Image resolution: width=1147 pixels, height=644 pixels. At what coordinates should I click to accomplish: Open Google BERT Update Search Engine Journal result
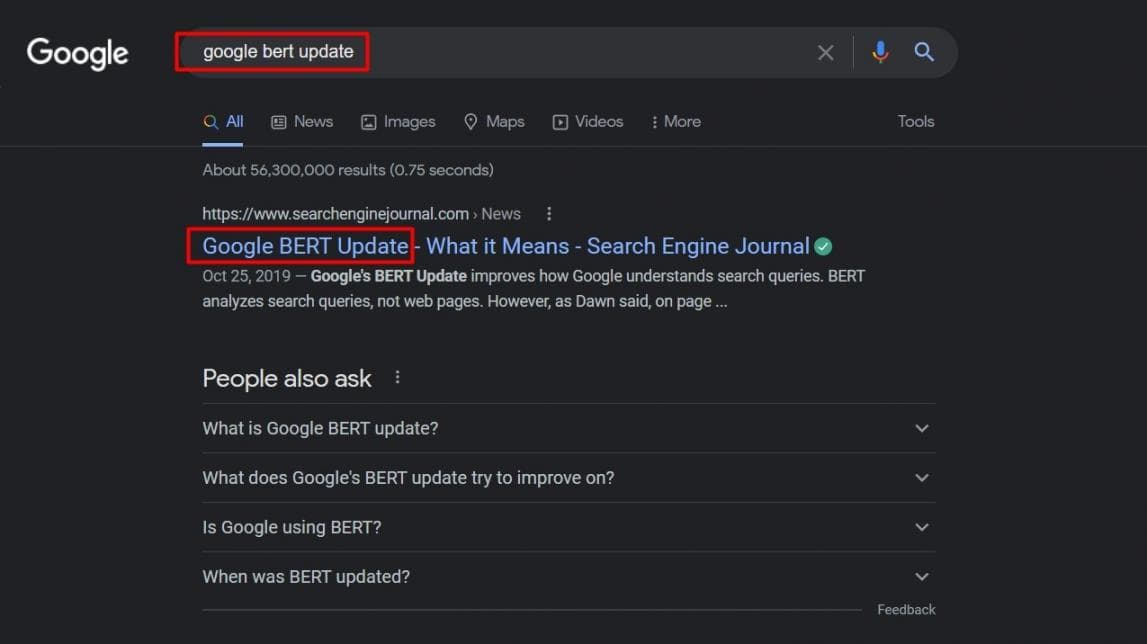click(x=505, y=246)
